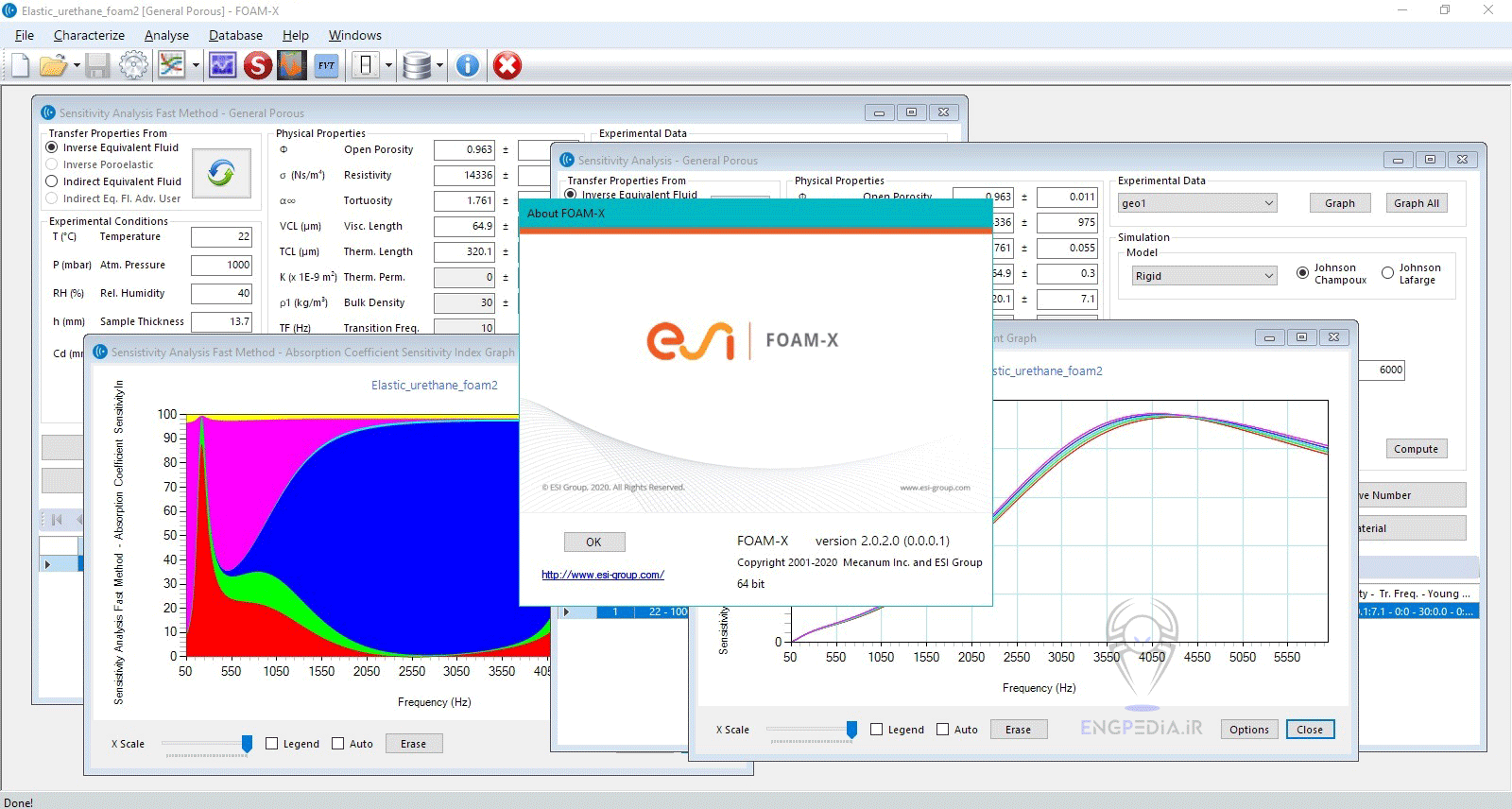Enable Legend checkbox in the left graph
Viewport: 1512px width, 809px height.
(x=272, y=744)
